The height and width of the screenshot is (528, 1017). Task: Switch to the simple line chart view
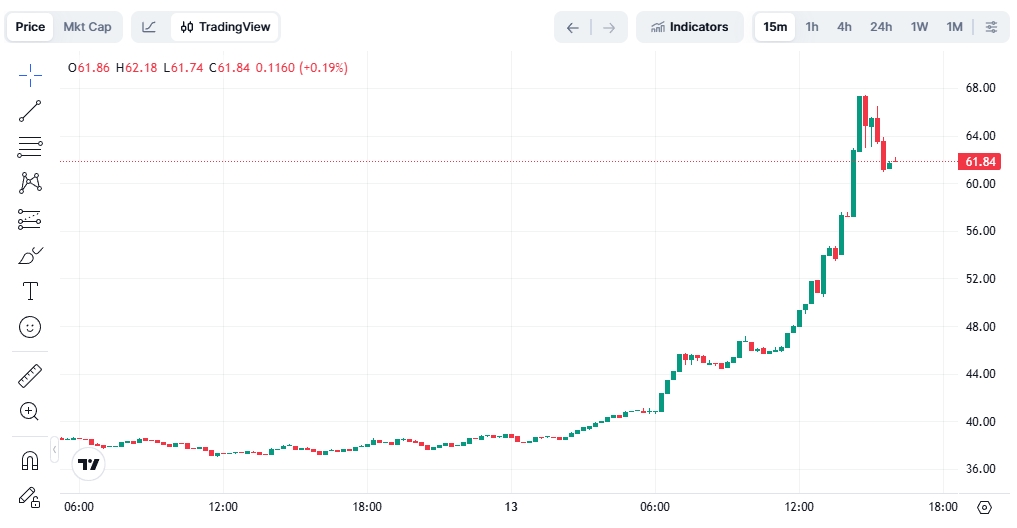[x=149, y=27]
